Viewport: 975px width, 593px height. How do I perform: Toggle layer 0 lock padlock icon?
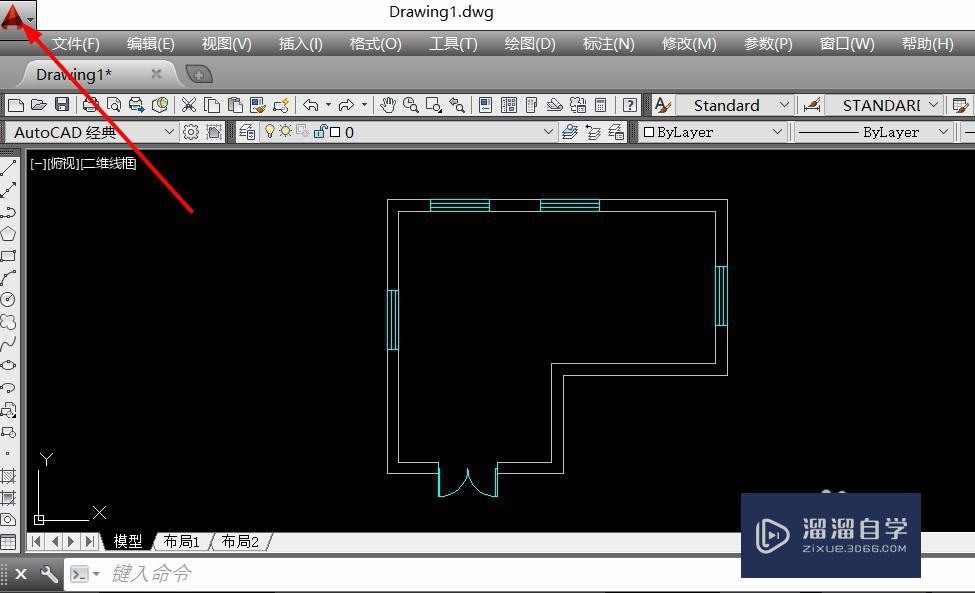(x=320, y=131)
